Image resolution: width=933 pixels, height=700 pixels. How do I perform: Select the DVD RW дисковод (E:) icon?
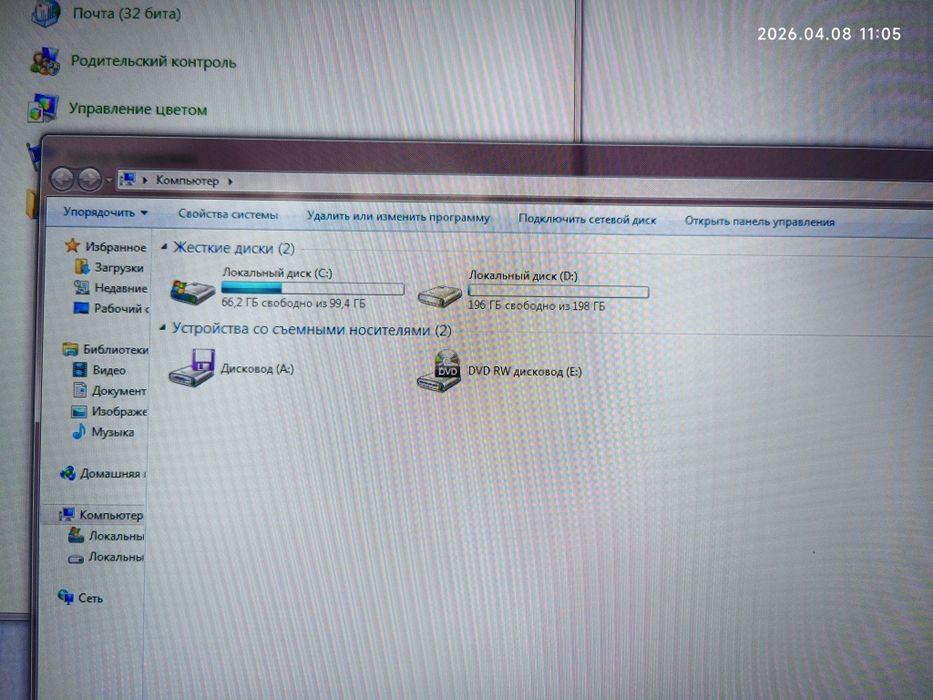click(440, 371)
